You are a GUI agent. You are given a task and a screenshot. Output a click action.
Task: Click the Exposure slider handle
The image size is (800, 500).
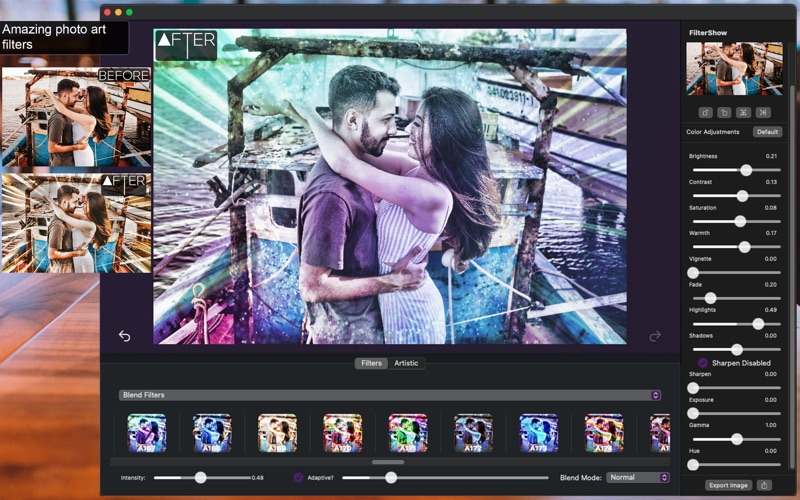(693, 414)
